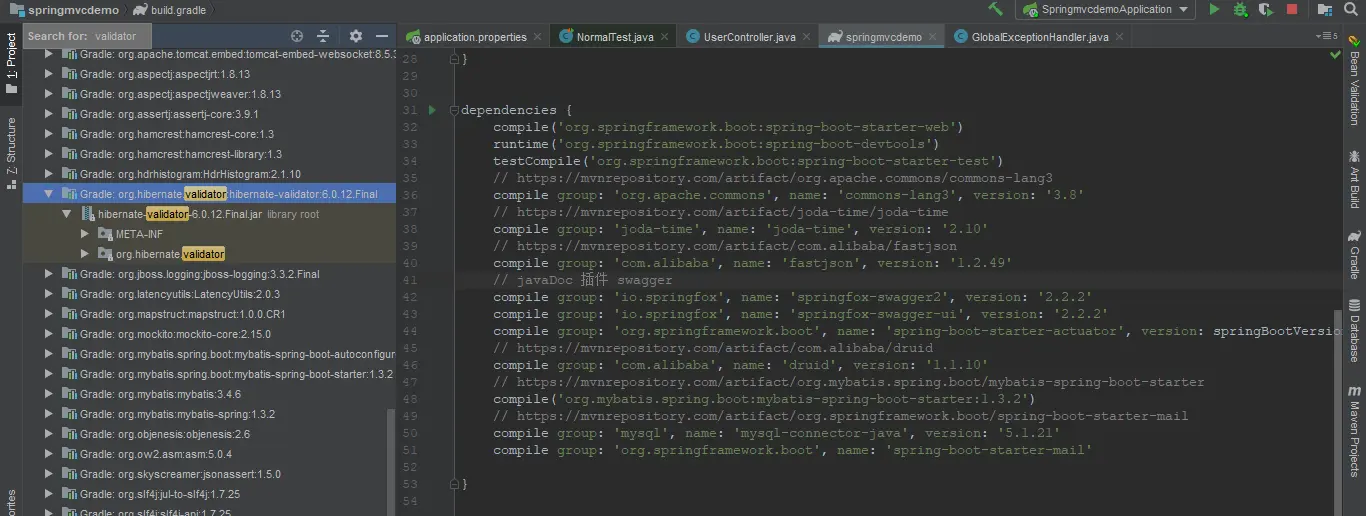1366x516 pixels.
Task: Click the scroll-from-source target icon in Project panel
Action: [297, 36]
